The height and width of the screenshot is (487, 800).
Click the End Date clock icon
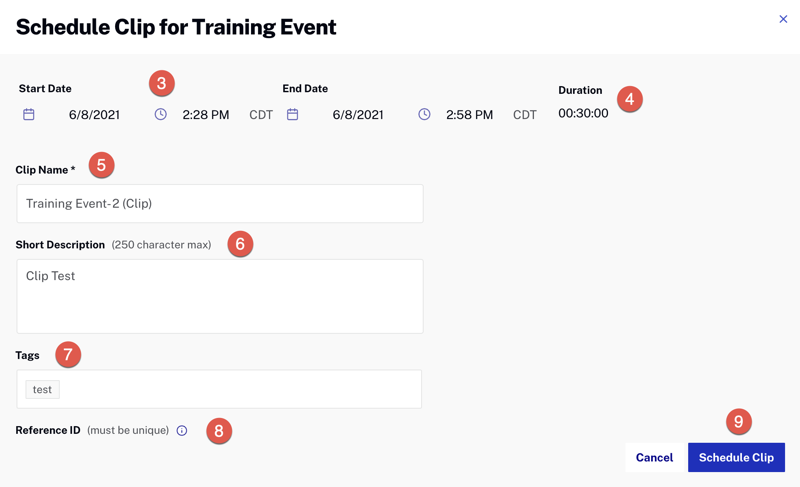(x=424, y=115)
